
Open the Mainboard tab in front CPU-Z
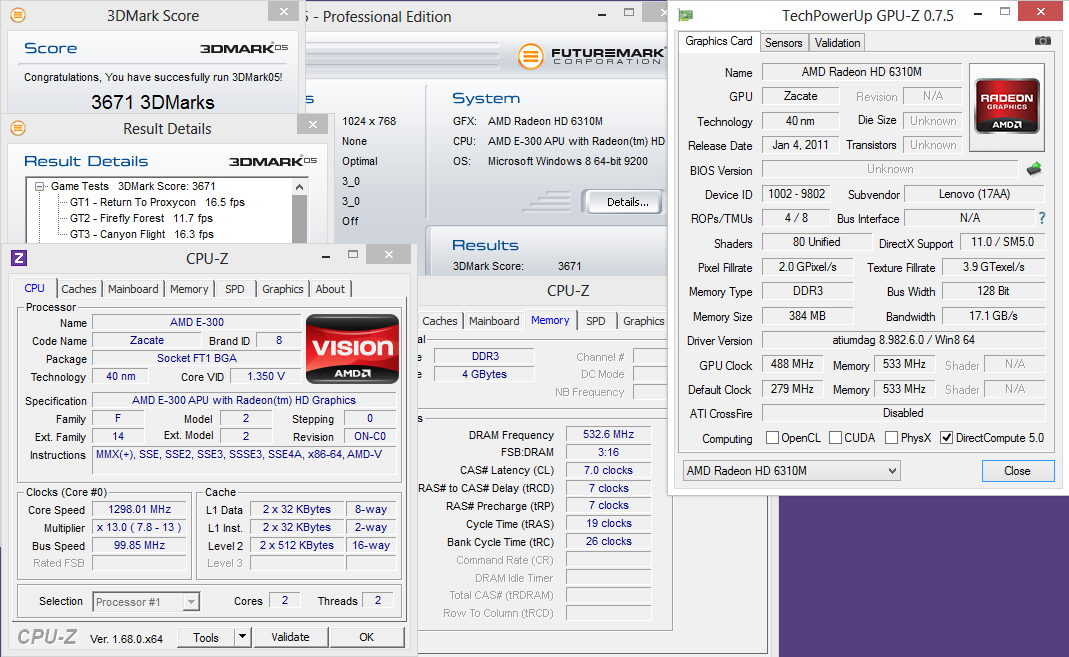point(133,289)
